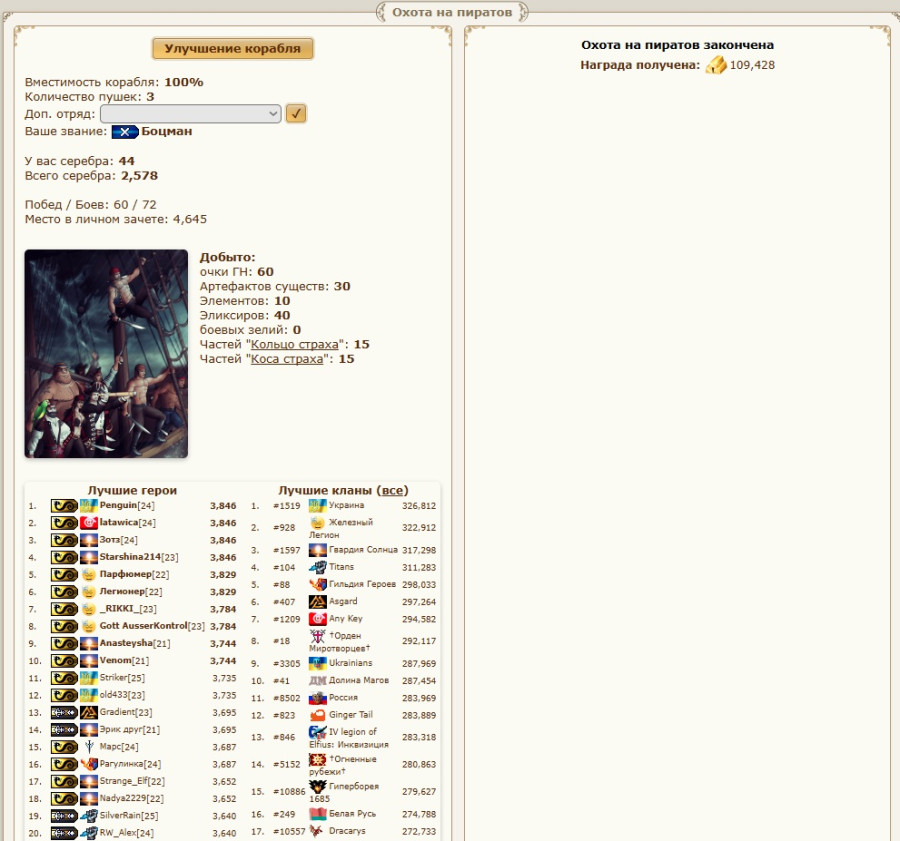This screenshot has width=900, height=841.
Task: Open hero Gradient profile
Action: 117,712
